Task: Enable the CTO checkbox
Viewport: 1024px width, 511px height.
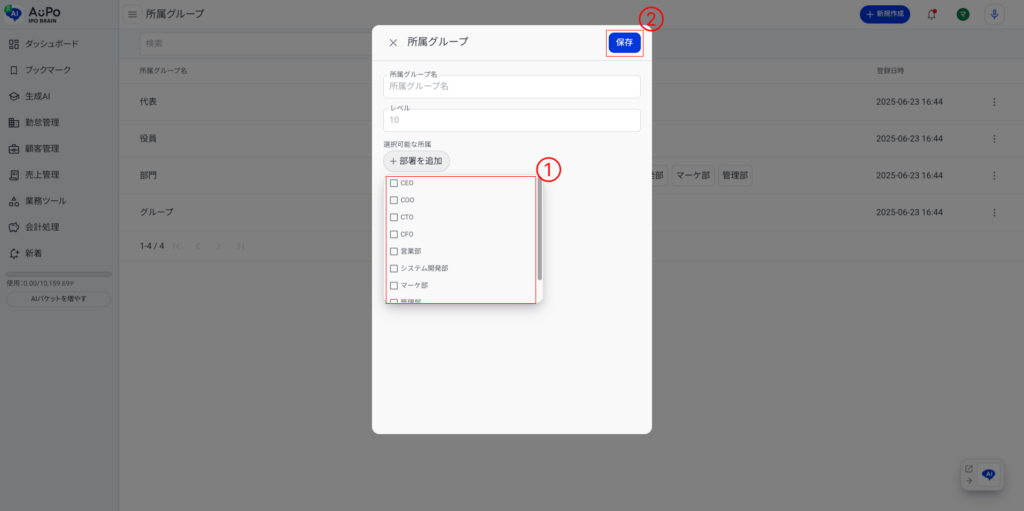Action: click(x=394, y=217)
